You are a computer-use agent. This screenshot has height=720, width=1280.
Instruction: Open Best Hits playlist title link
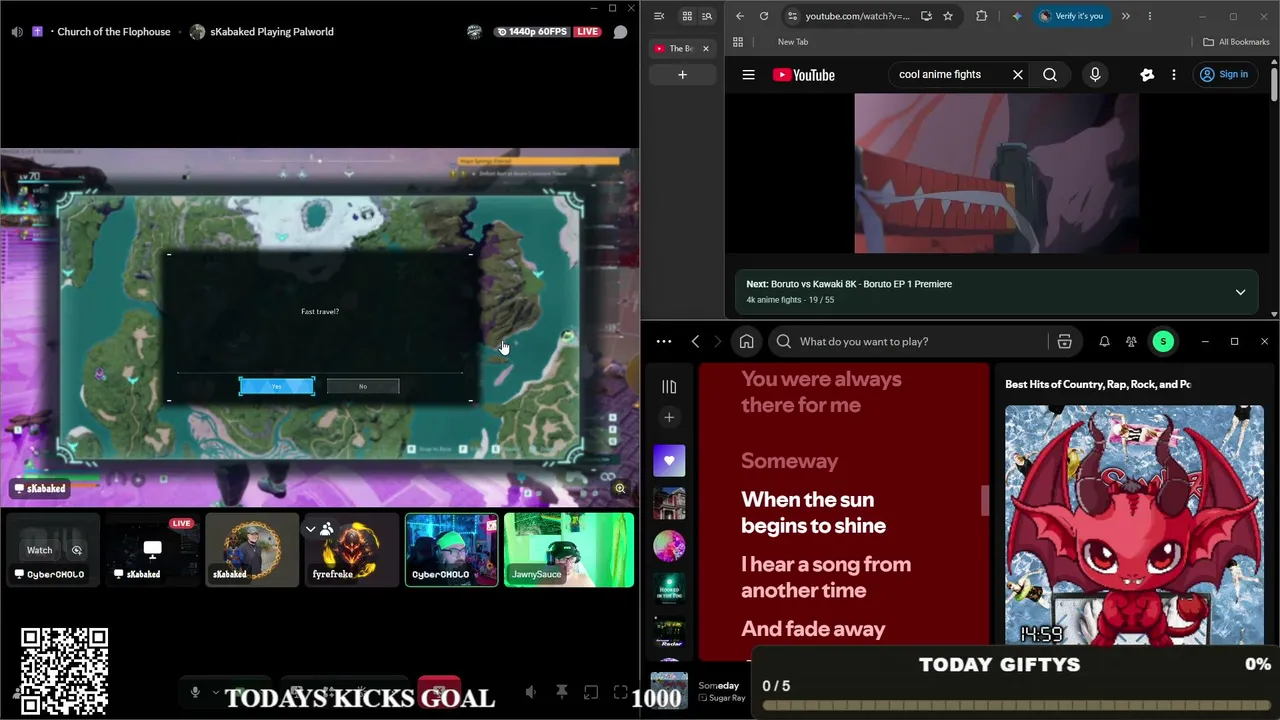[x=1098, y=384]
